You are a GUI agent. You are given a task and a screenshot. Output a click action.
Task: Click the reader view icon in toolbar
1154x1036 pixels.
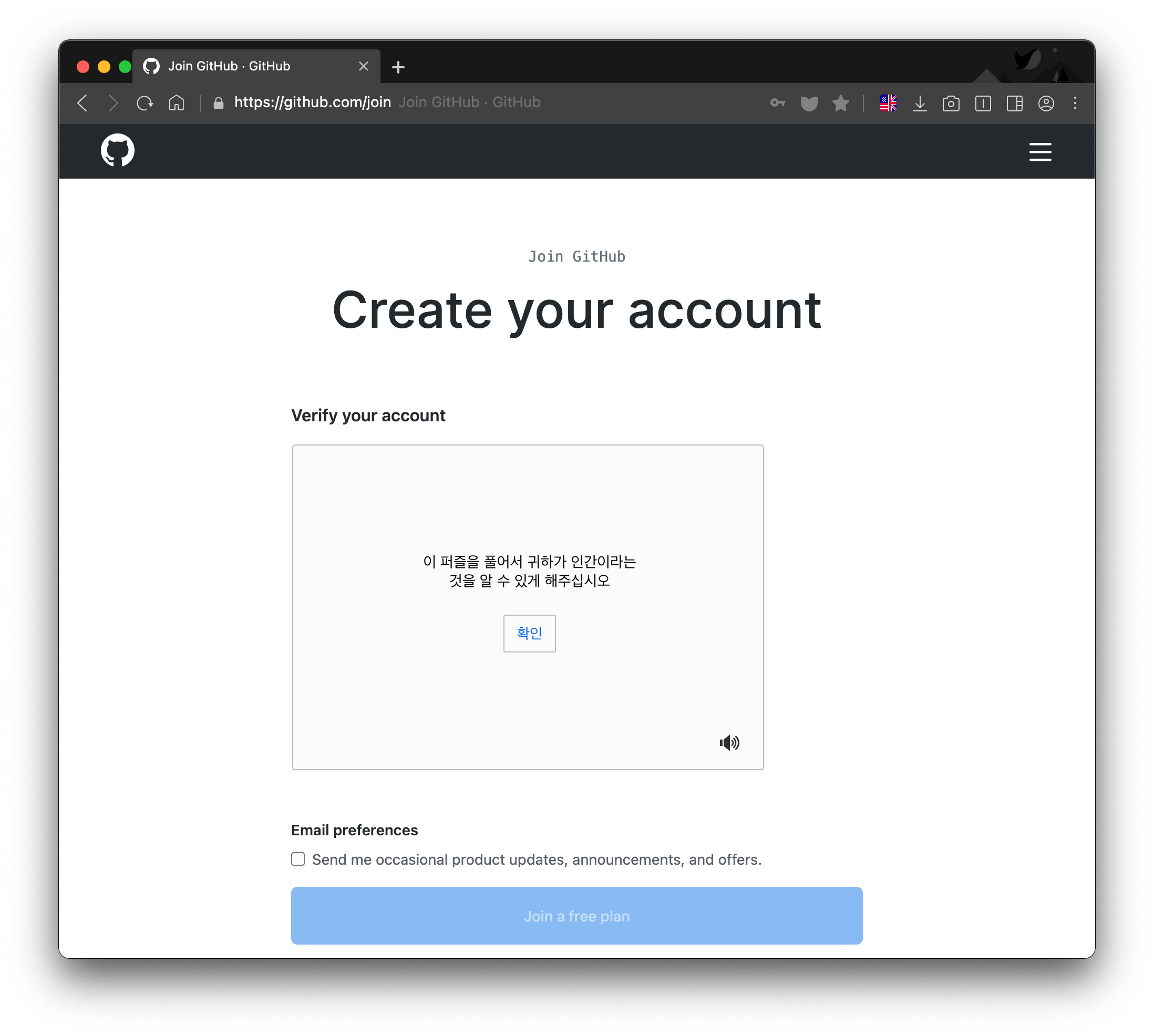983,103
